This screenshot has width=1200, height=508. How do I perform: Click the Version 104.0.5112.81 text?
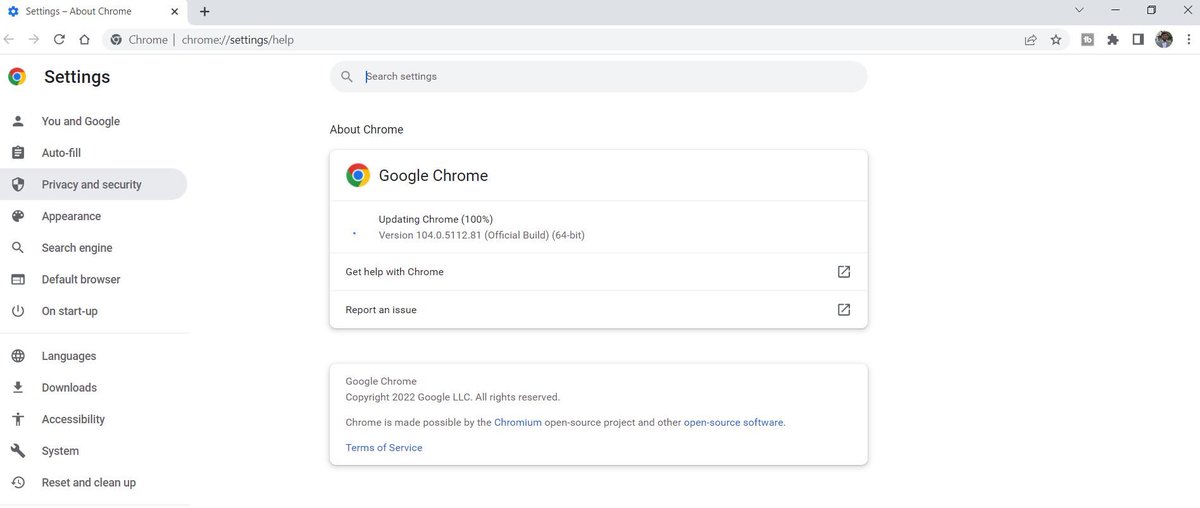tap(482, 235)
